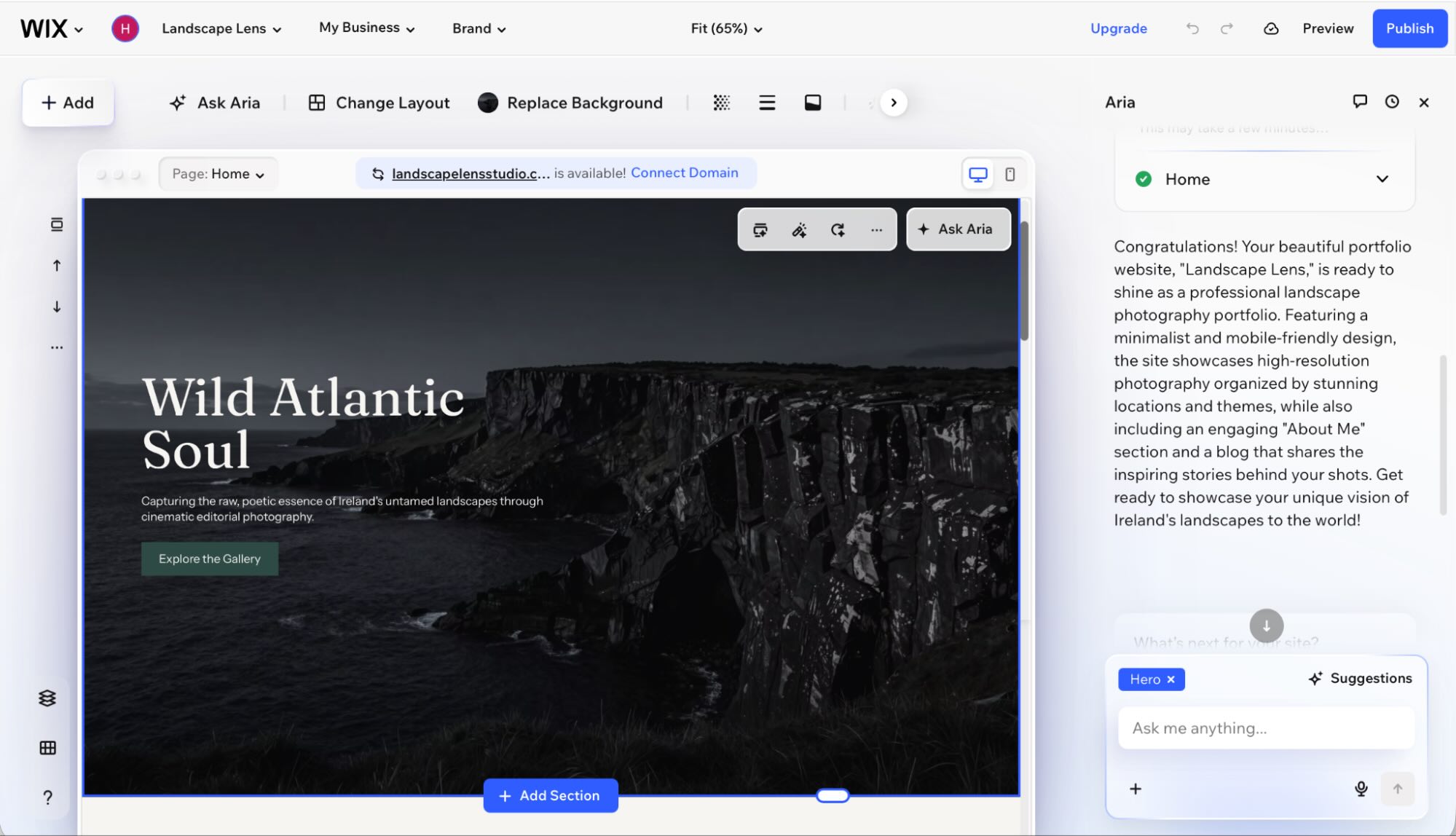This screenshot has height=836, width=1456.
Task: Open Aria chat conversations icon
Action: [x=1359, y=102]
